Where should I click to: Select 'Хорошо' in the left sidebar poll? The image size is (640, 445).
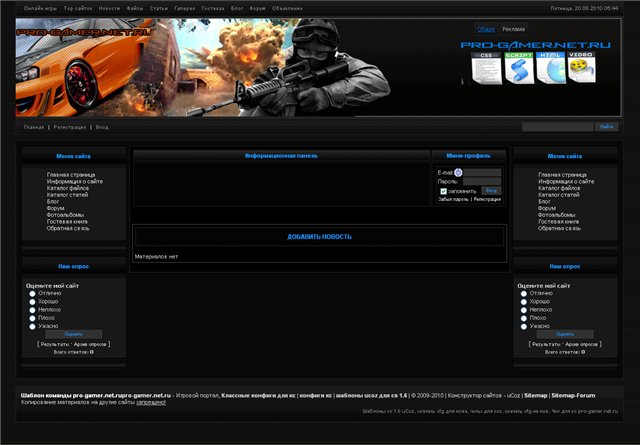tap(32, 302)
